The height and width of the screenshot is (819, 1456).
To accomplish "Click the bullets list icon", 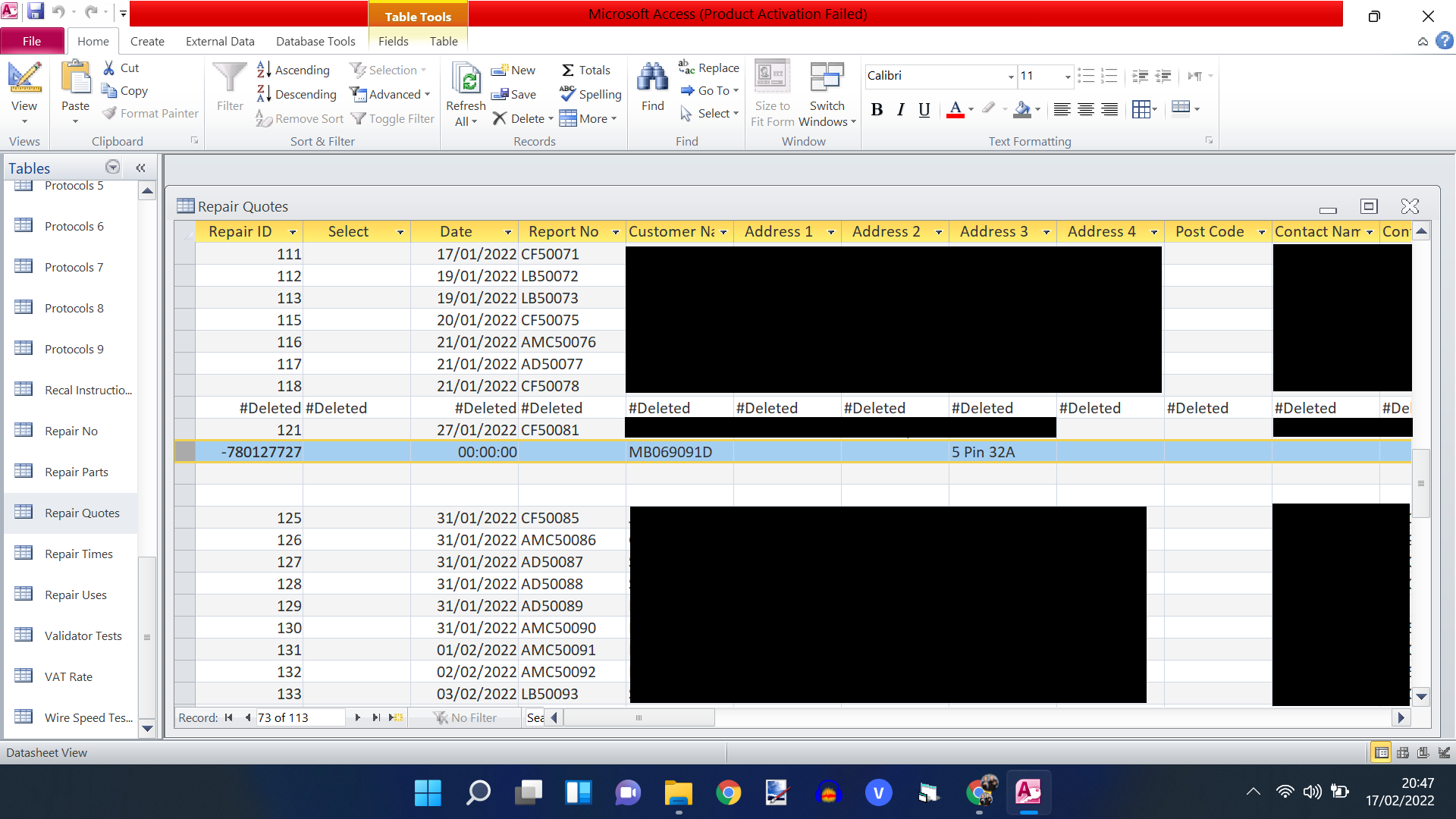I will click(1086, 76).
